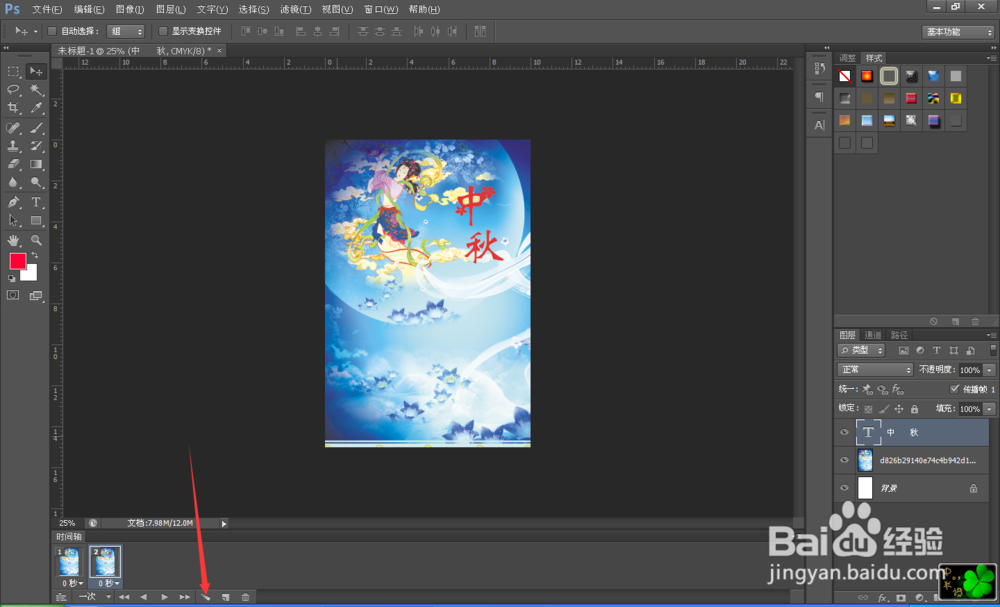
Task: Select the Eraser tool
Action: pos(13,164)
